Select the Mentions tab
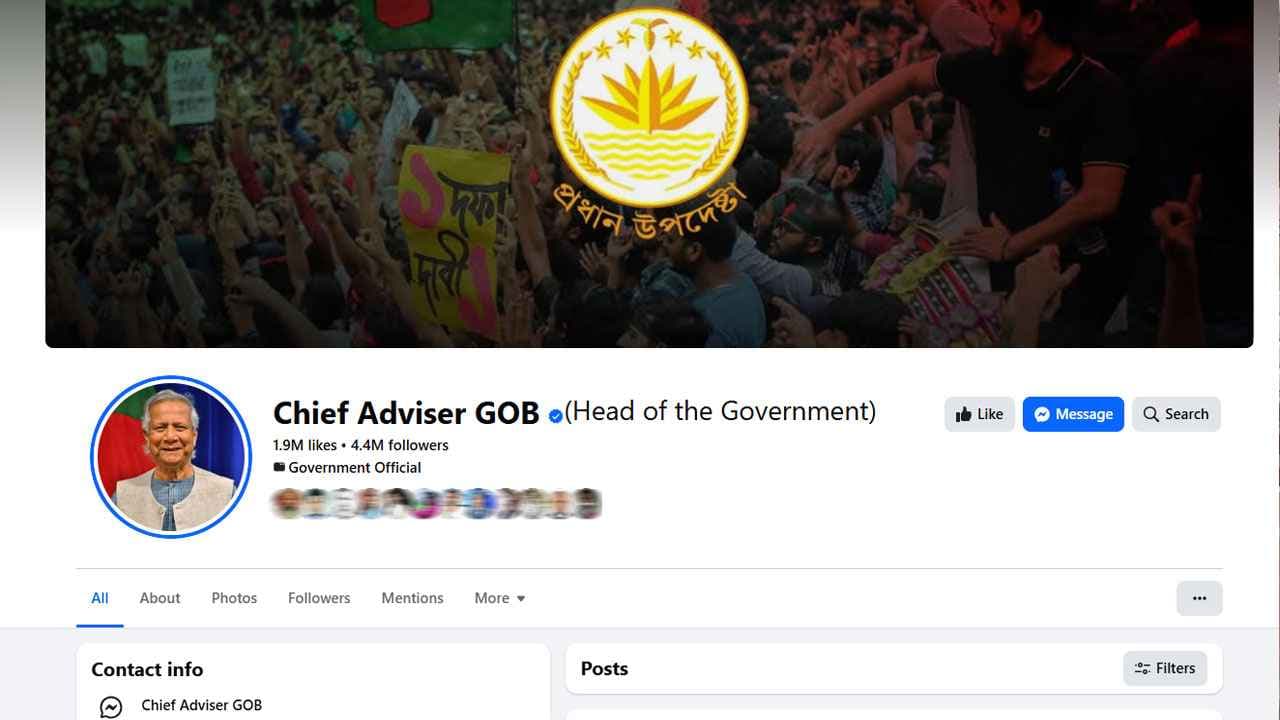 pos(412,598)
